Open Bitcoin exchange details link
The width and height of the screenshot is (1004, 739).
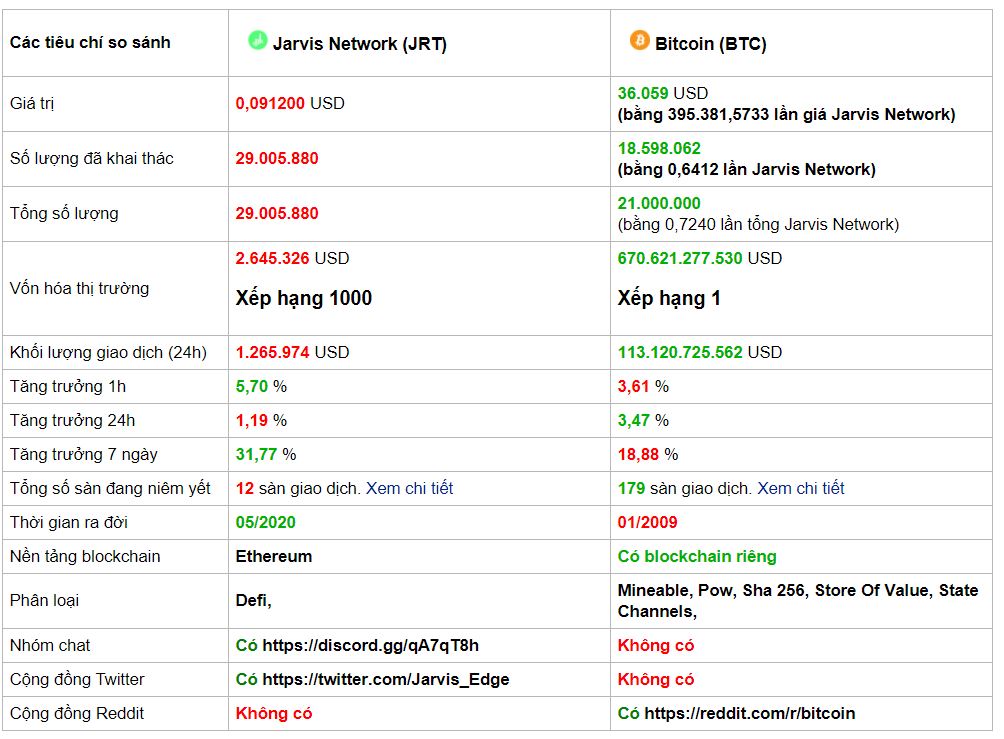coord(800,489)
